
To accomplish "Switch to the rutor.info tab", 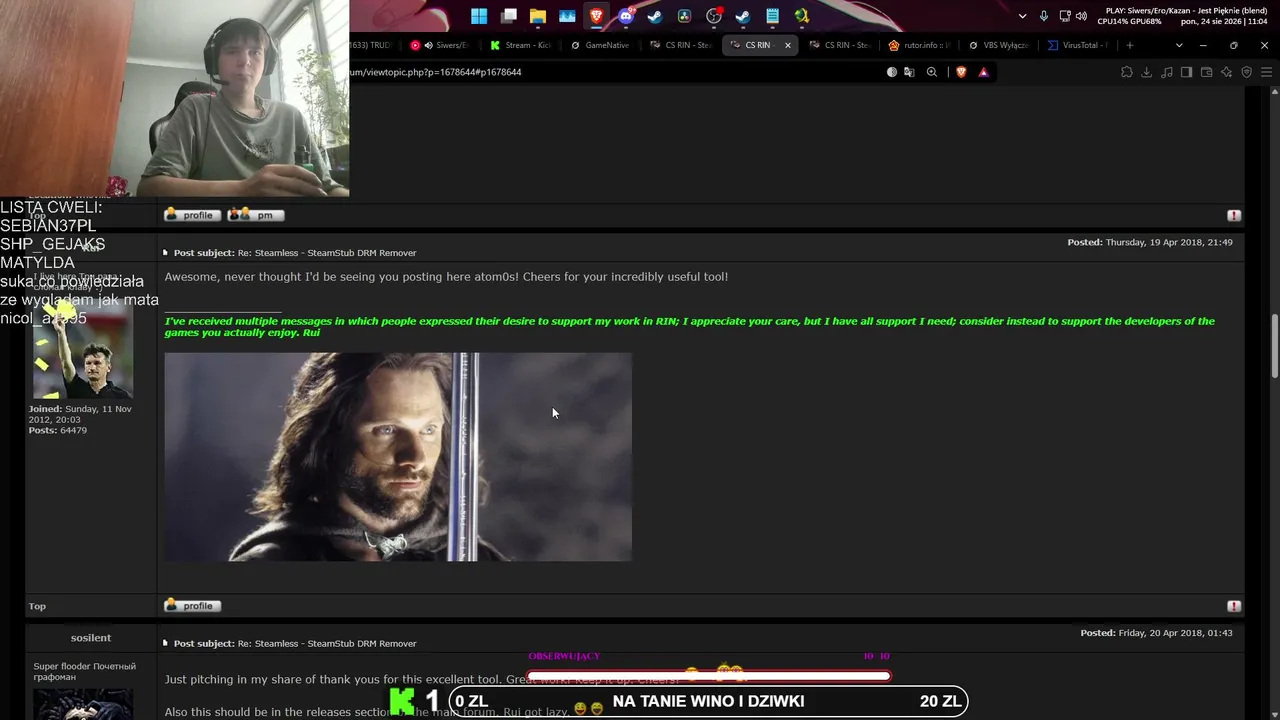I will pos(920,45).
